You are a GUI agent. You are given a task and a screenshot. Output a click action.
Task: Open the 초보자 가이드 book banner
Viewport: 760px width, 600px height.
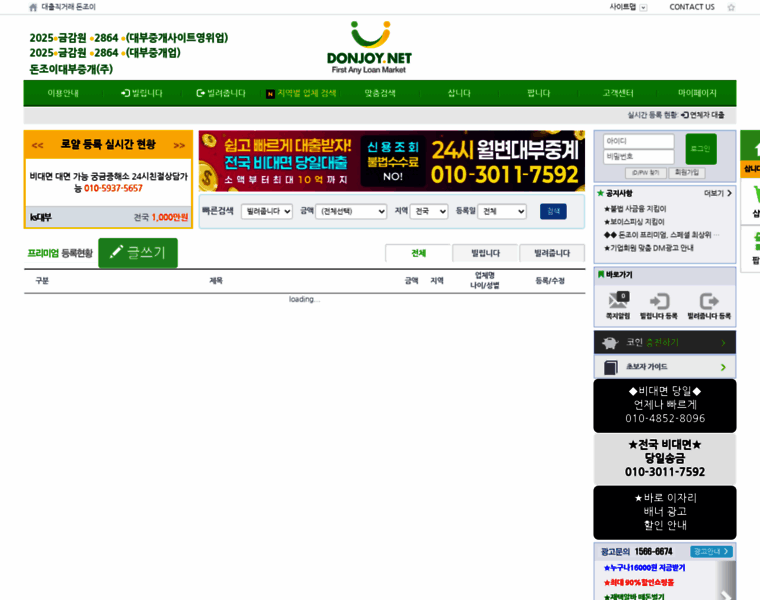[x=665, y=367]
